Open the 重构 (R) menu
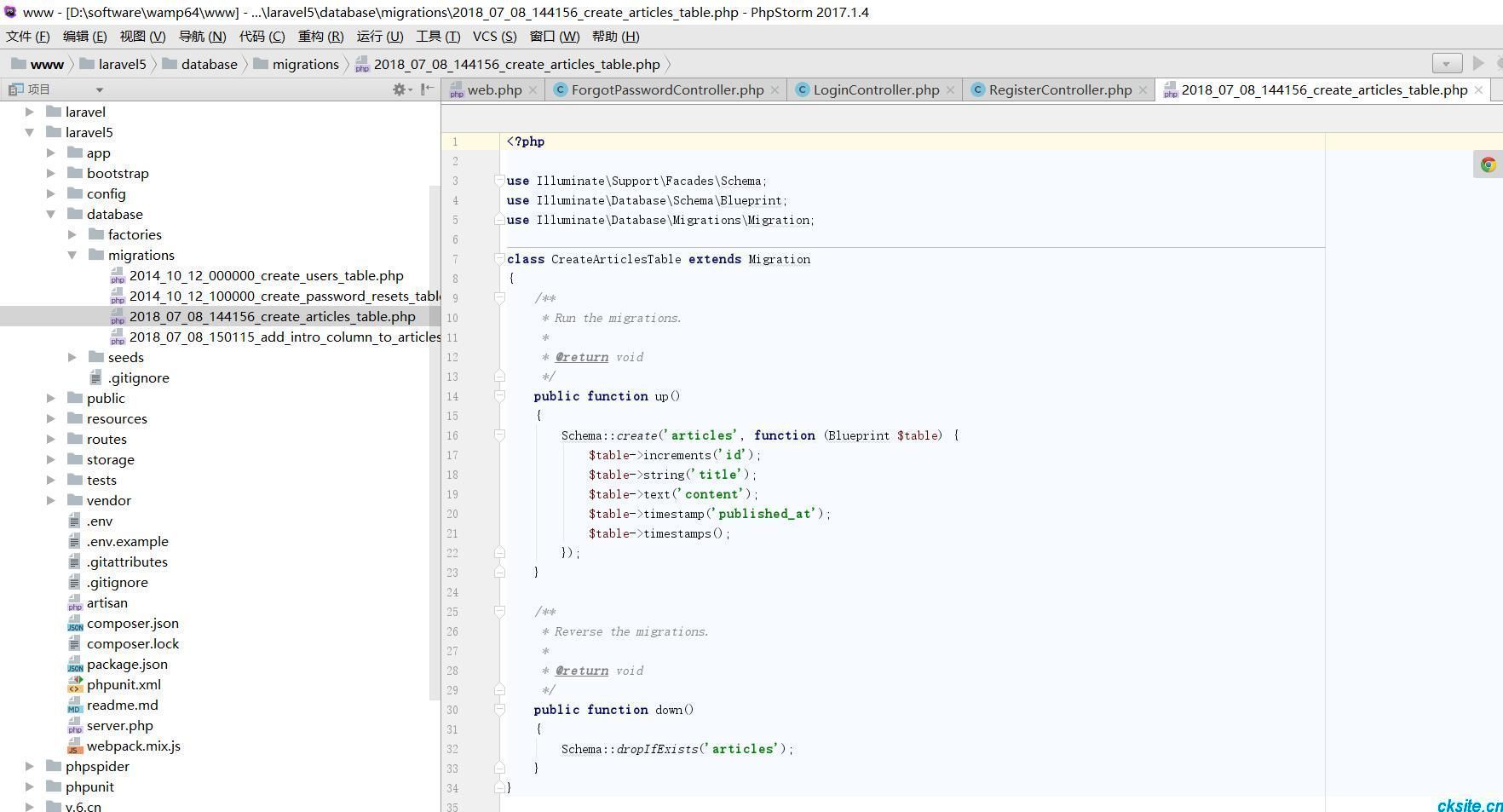 click(320, 36)
